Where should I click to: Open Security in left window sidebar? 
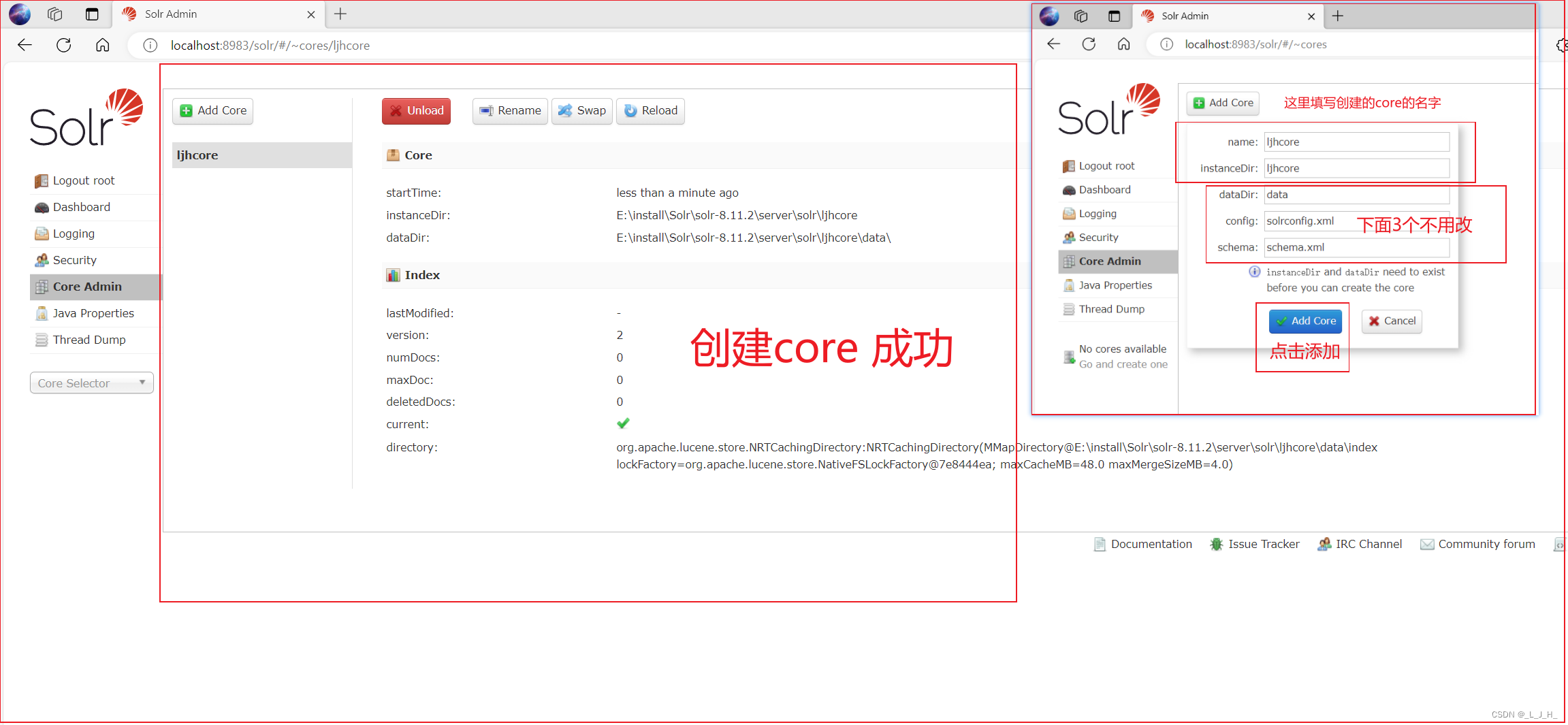pos(75,260)
